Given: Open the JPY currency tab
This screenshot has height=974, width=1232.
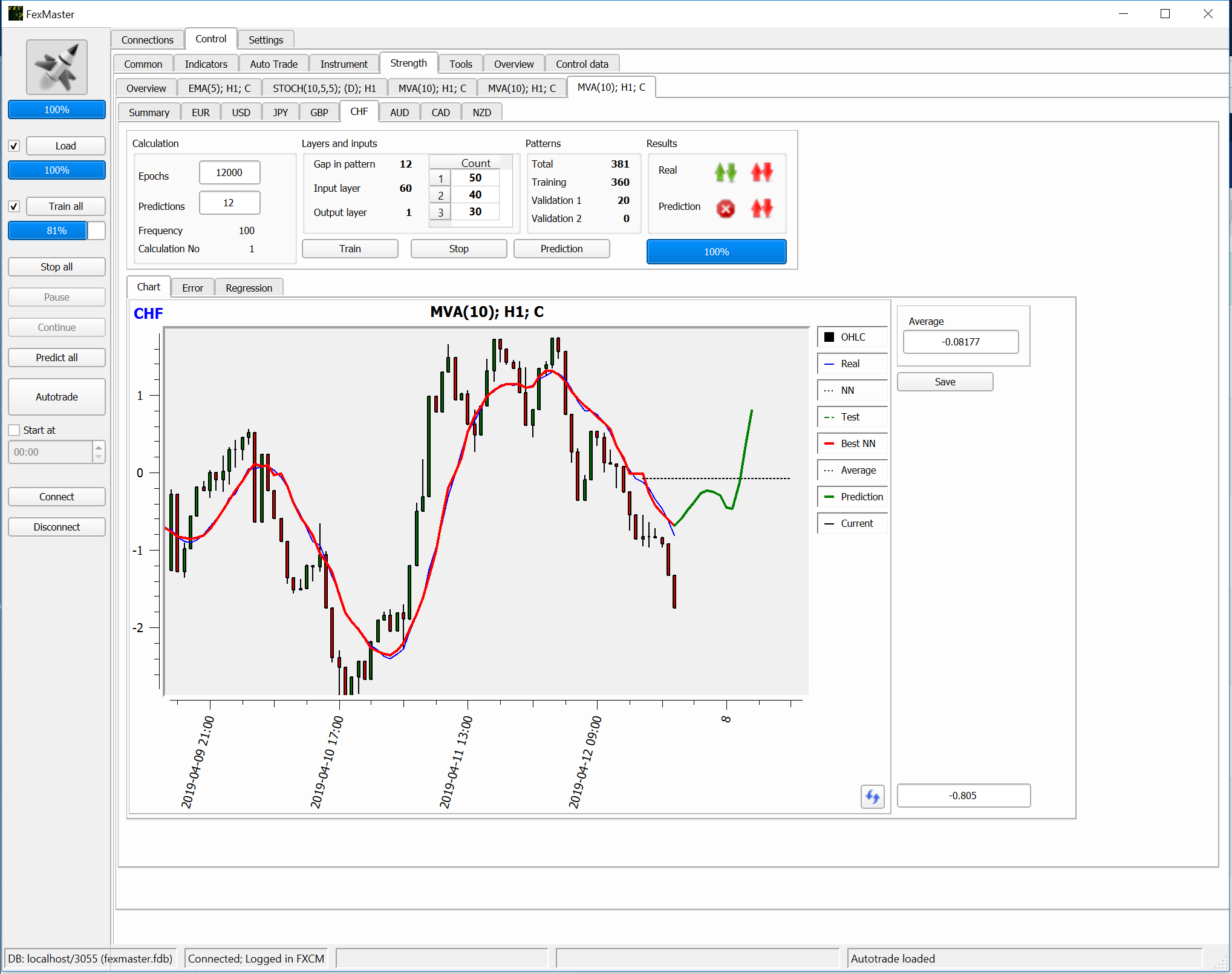Looking at the screenshot, I should click(280, 113).
